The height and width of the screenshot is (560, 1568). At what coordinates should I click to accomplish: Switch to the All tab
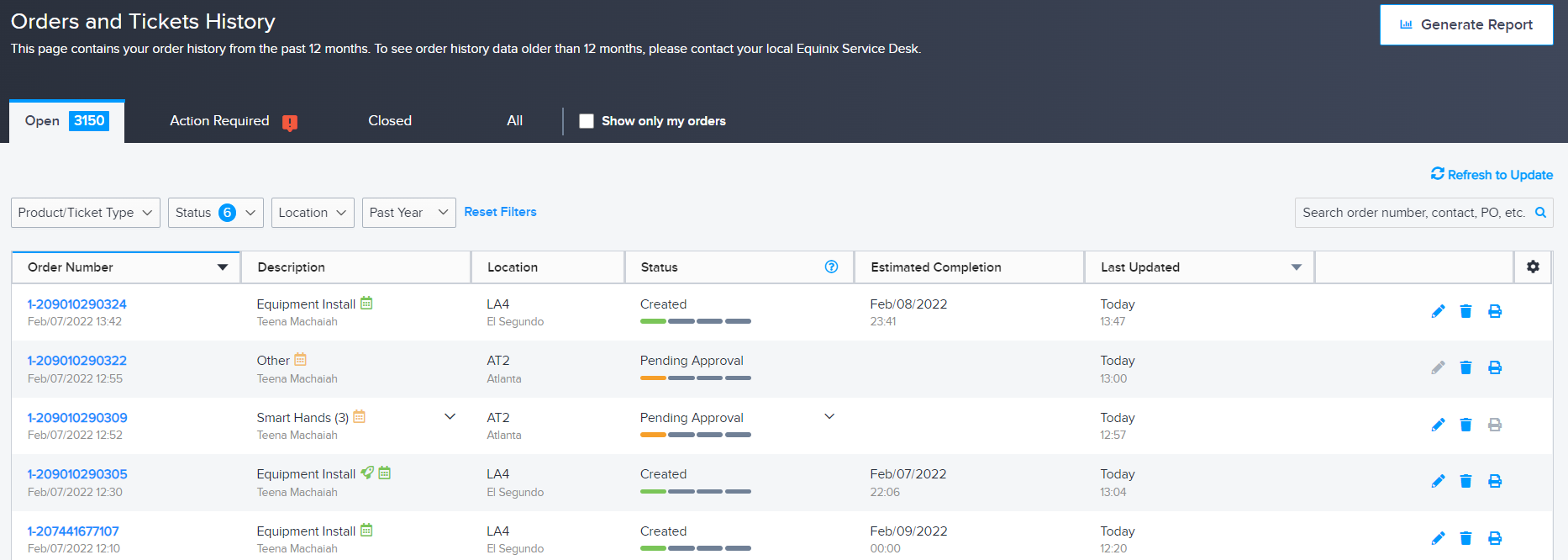coord(515,121)
